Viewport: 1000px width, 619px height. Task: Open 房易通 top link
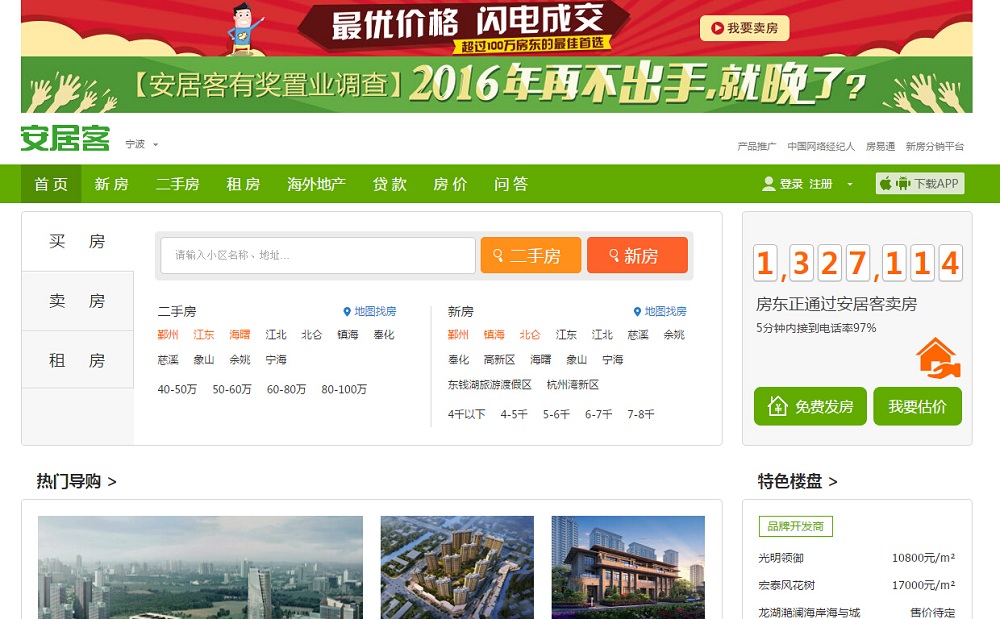coord(880,146)
